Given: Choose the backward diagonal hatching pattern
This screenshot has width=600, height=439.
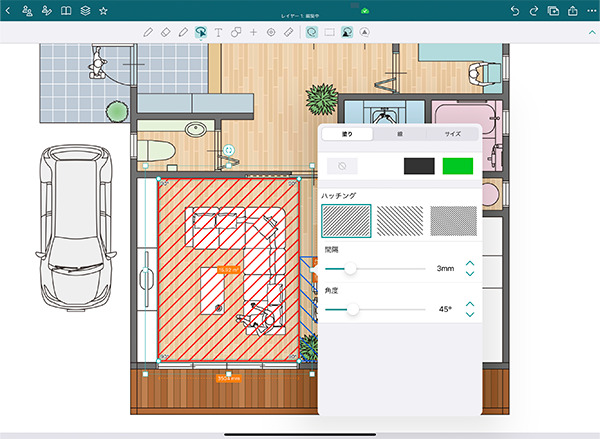Looking at the screenshot, I should pos(400,219).
